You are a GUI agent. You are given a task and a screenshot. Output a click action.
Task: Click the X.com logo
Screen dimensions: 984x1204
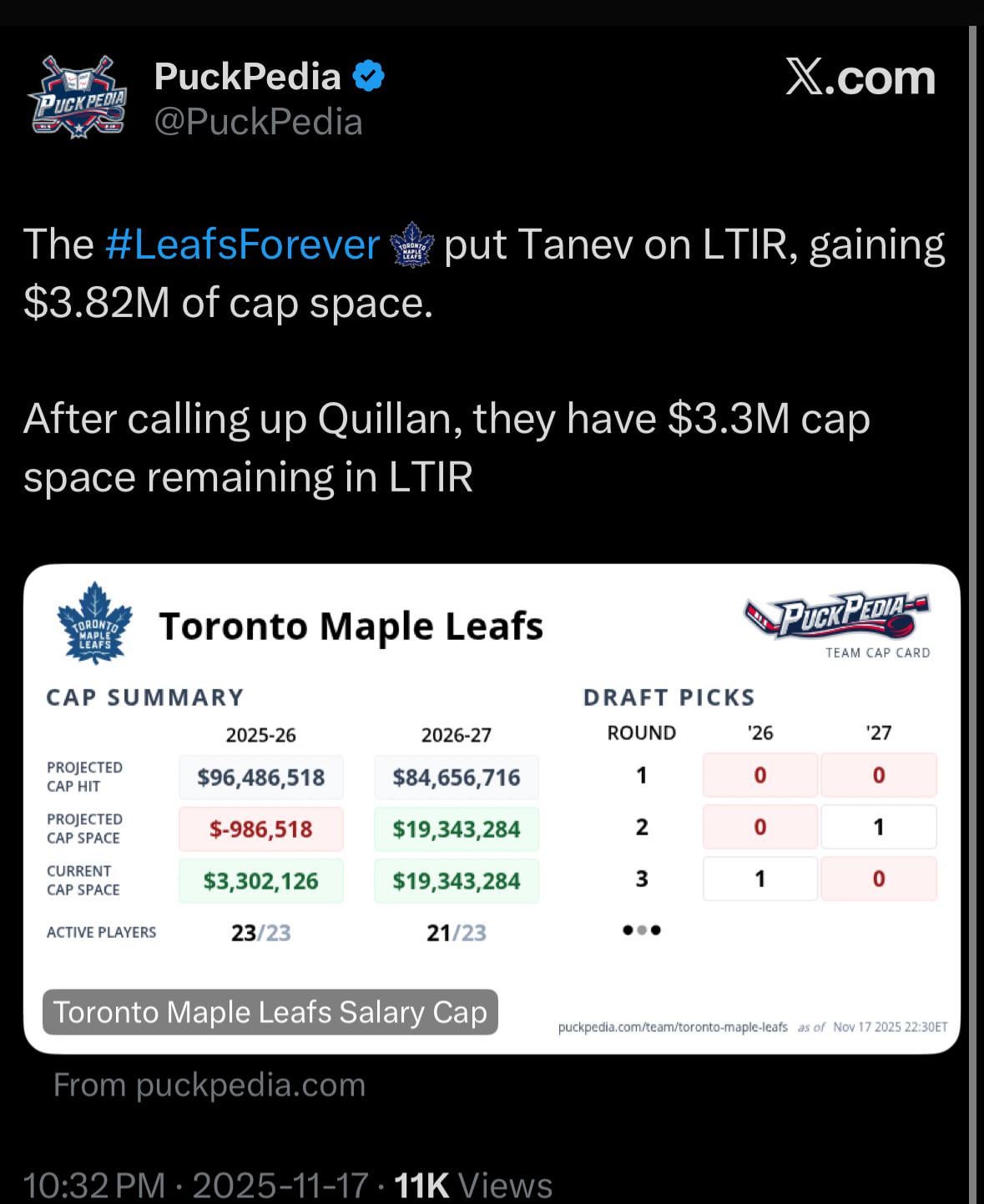860,78
